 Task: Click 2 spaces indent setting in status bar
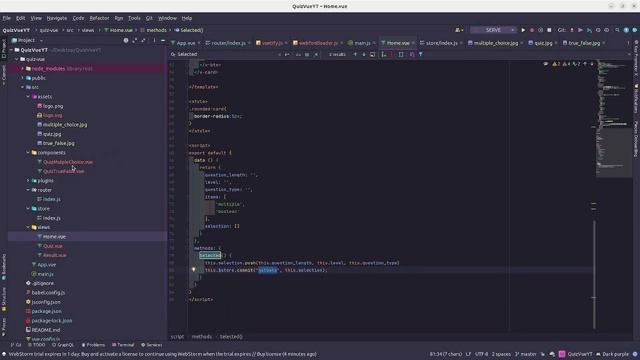(501, 354)
